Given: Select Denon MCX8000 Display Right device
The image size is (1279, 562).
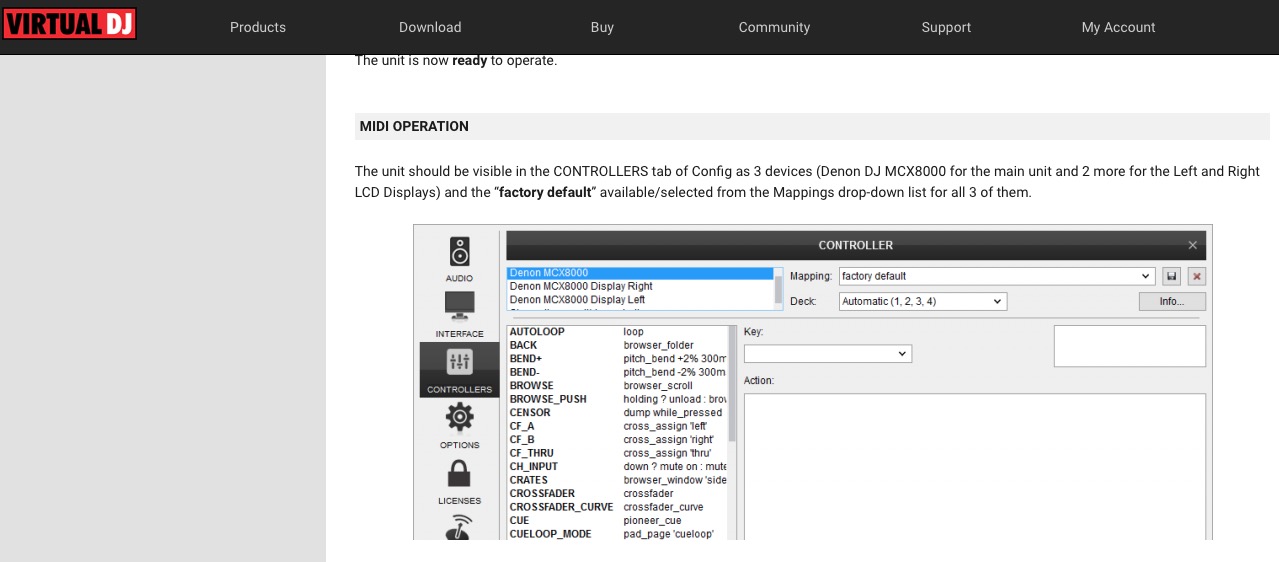Looking at the screenshot, I should (640, 286).
